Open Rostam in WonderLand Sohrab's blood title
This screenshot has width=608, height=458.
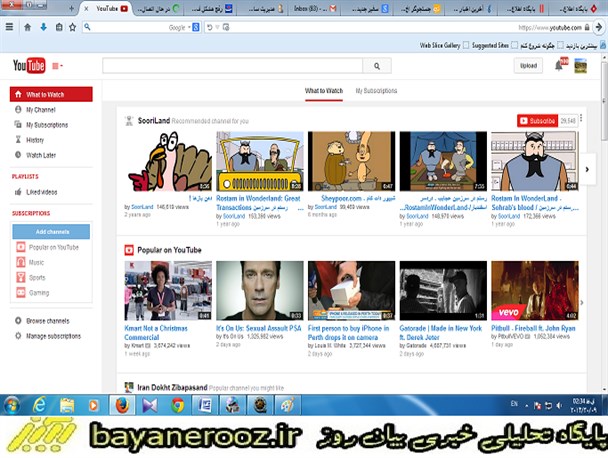pyautogui.click(x=535, y=203)
